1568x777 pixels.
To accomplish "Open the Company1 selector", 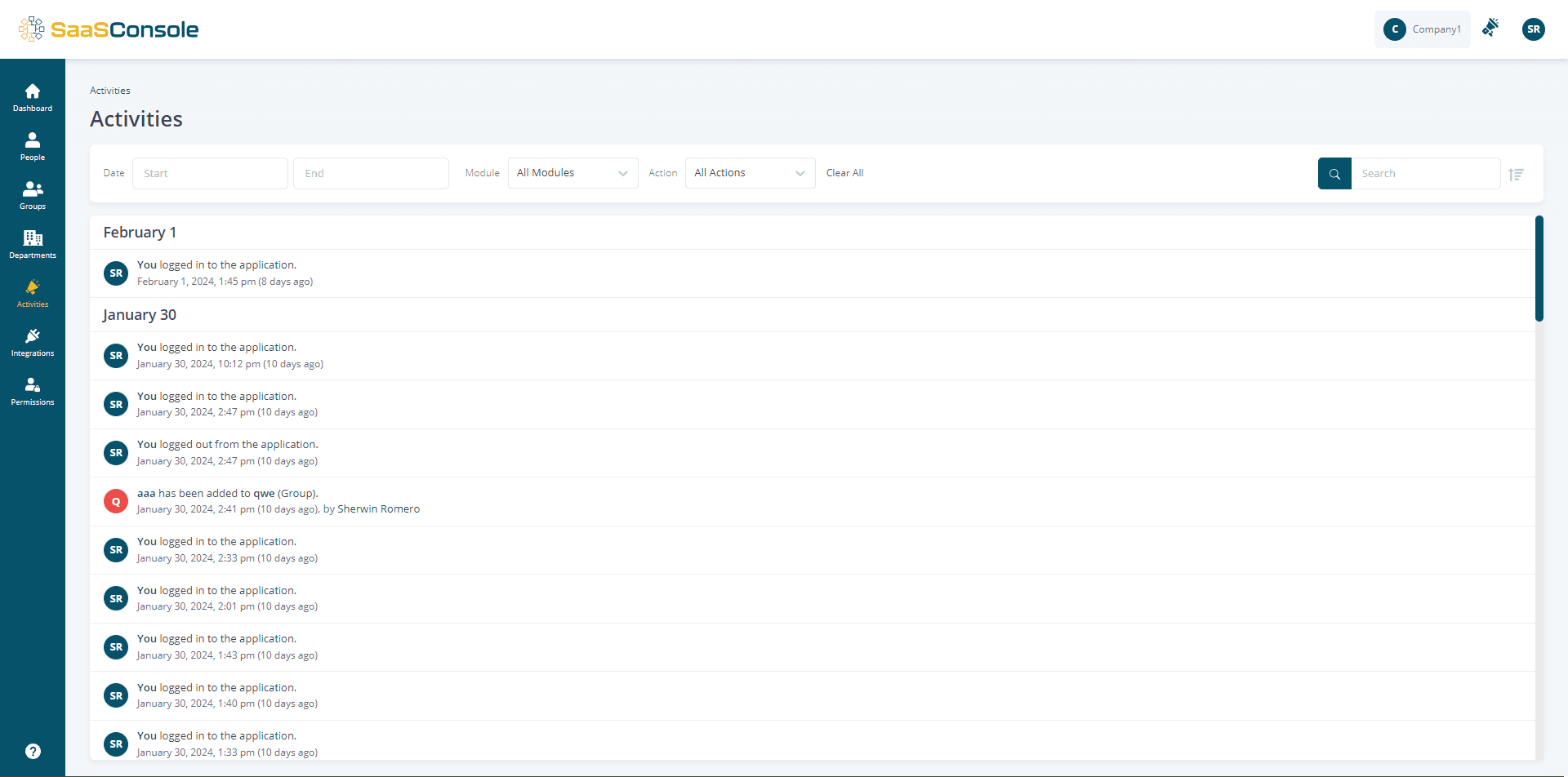I will [1422, 29].
